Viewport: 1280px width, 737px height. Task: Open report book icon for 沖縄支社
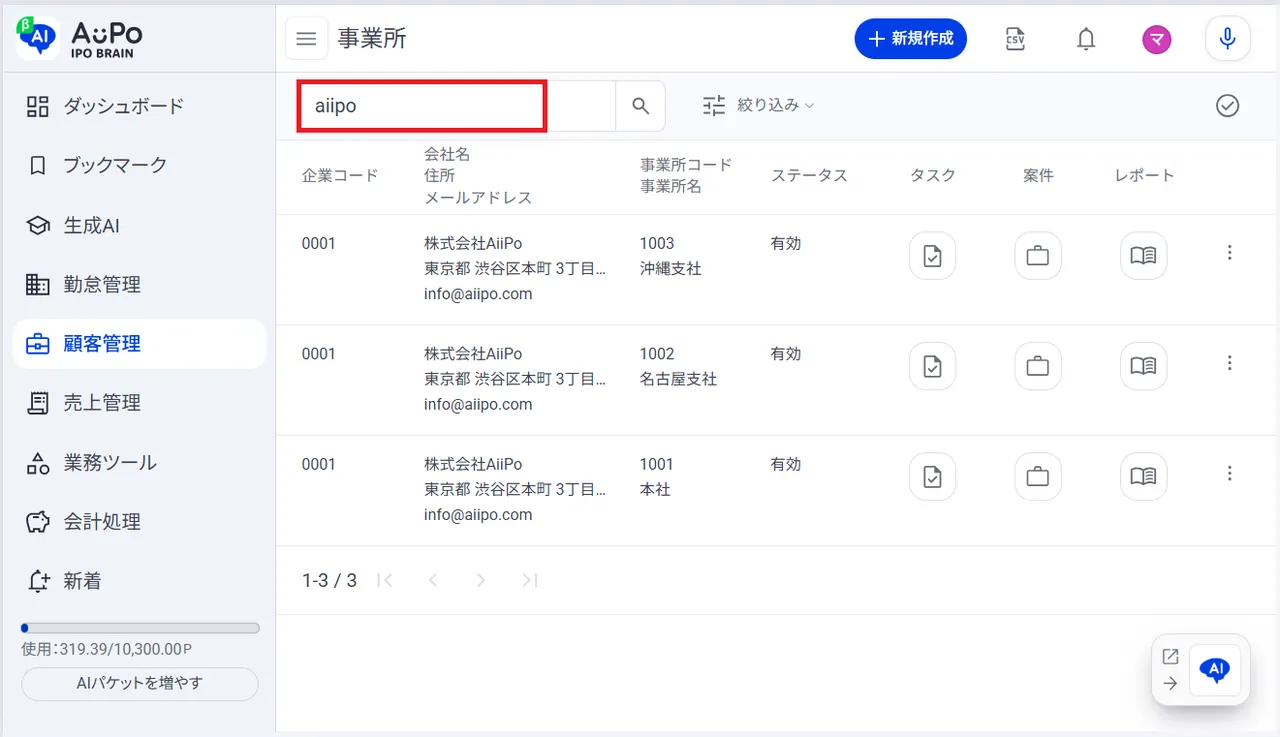(x=1143, y=256)
